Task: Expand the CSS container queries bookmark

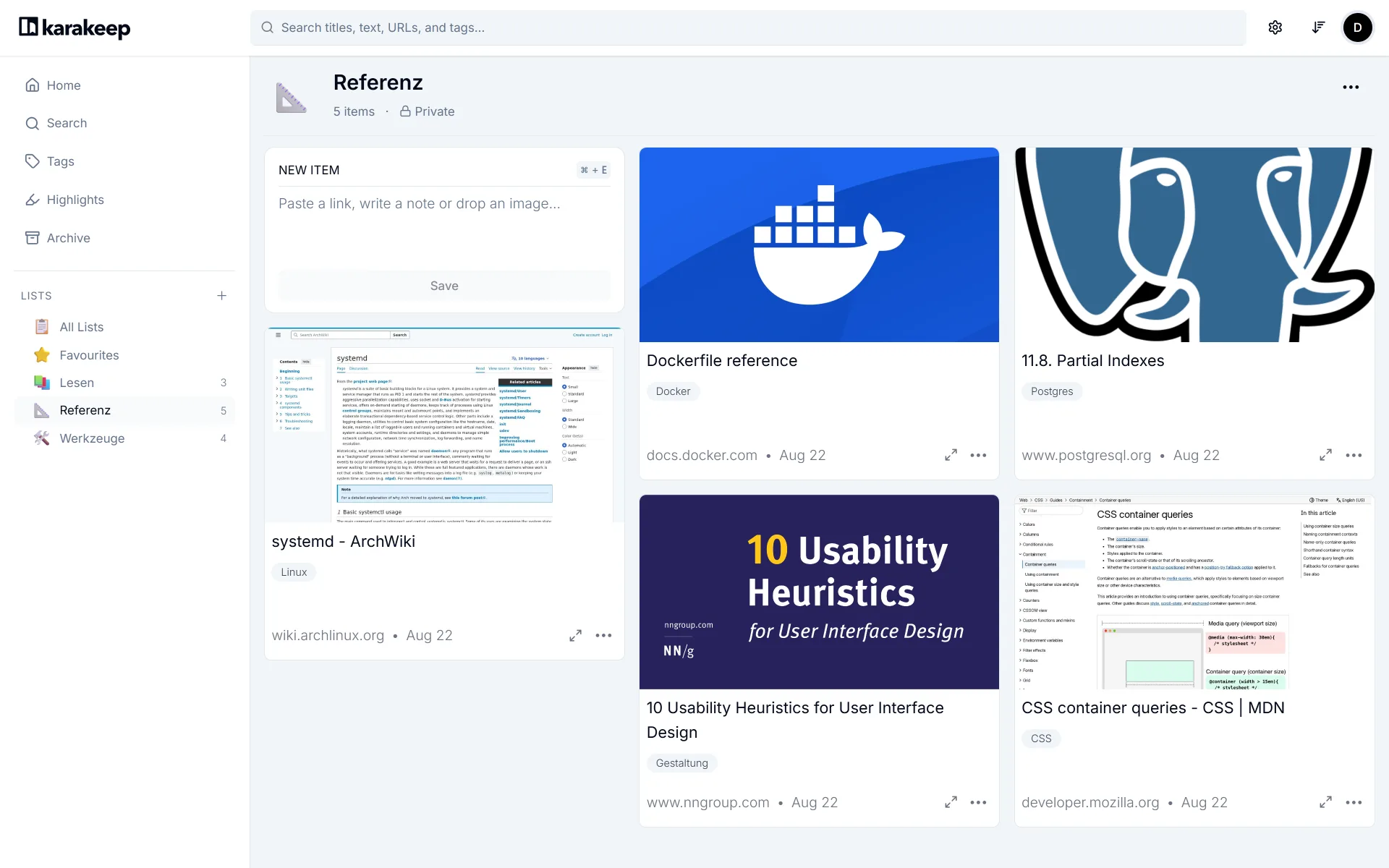Action: (x=1325, y=802)
